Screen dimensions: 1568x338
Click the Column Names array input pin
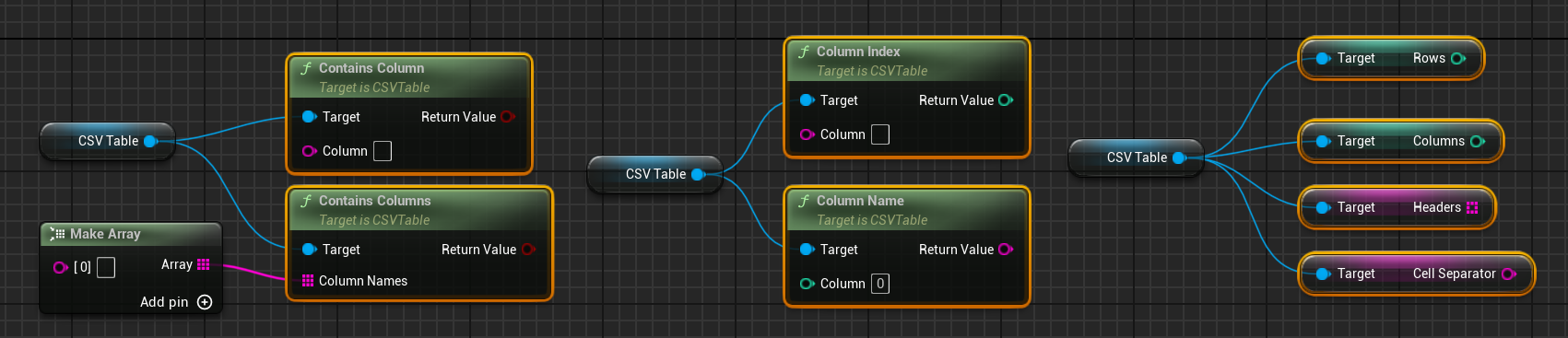coord(308,281)
